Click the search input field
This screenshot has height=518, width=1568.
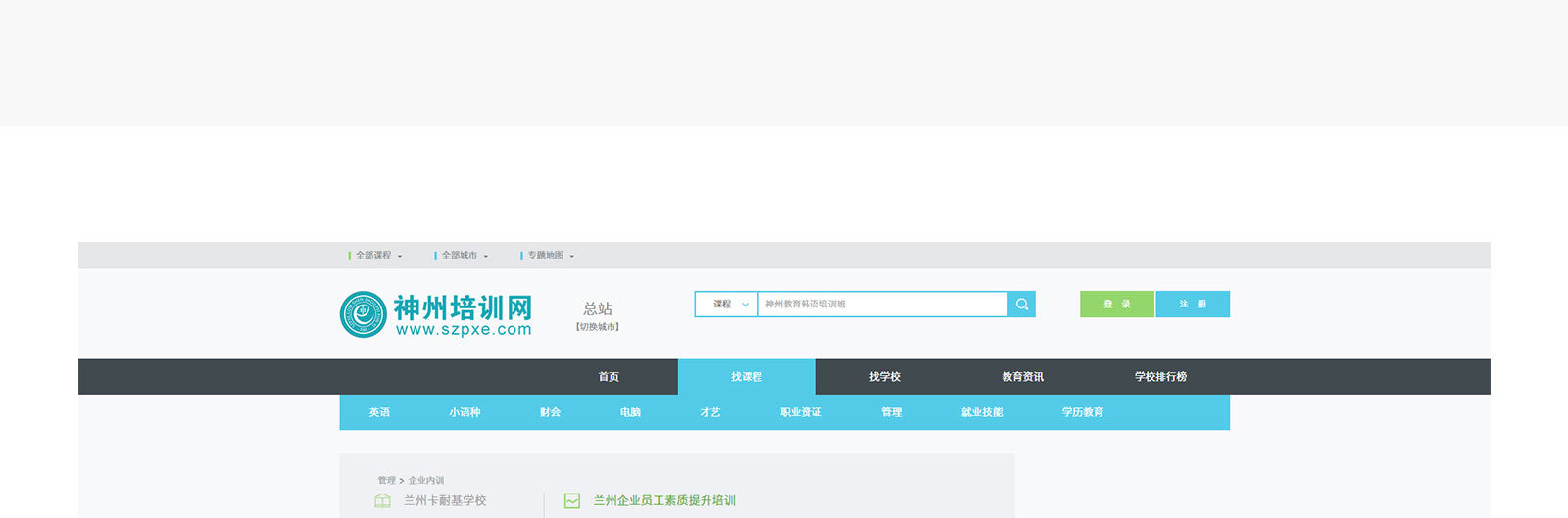882,305
